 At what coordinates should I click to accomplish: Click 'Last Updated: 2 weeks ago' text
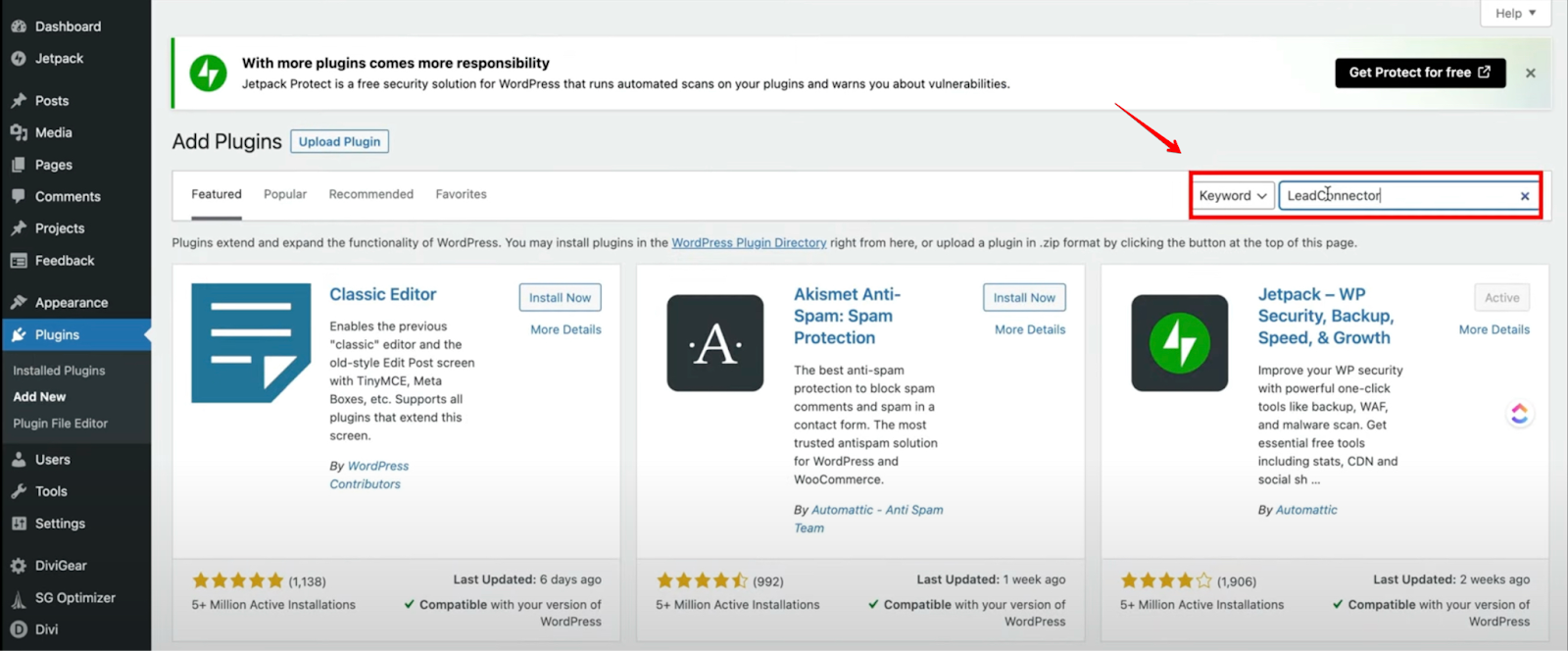coord(1451,579)
